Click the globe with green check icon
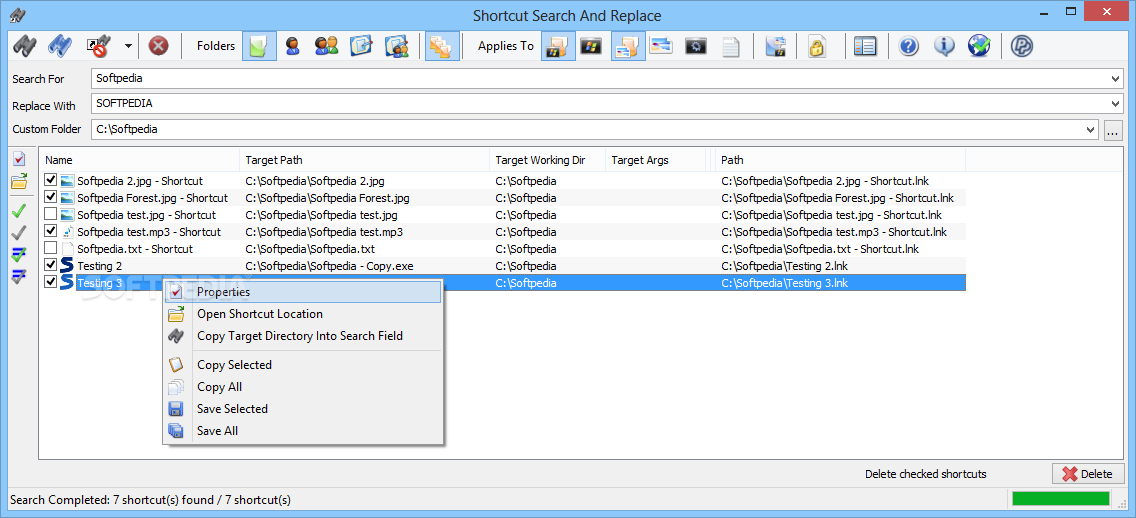Screen dimensions: 1136x518 (x=979, y=46)
